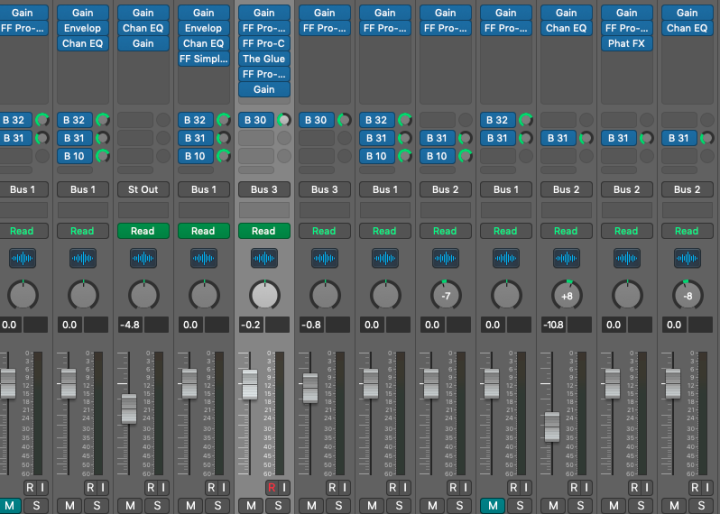Select waveform icon on the strip panned -7
This screenshot has width=720, height=514.
[445, 258]
